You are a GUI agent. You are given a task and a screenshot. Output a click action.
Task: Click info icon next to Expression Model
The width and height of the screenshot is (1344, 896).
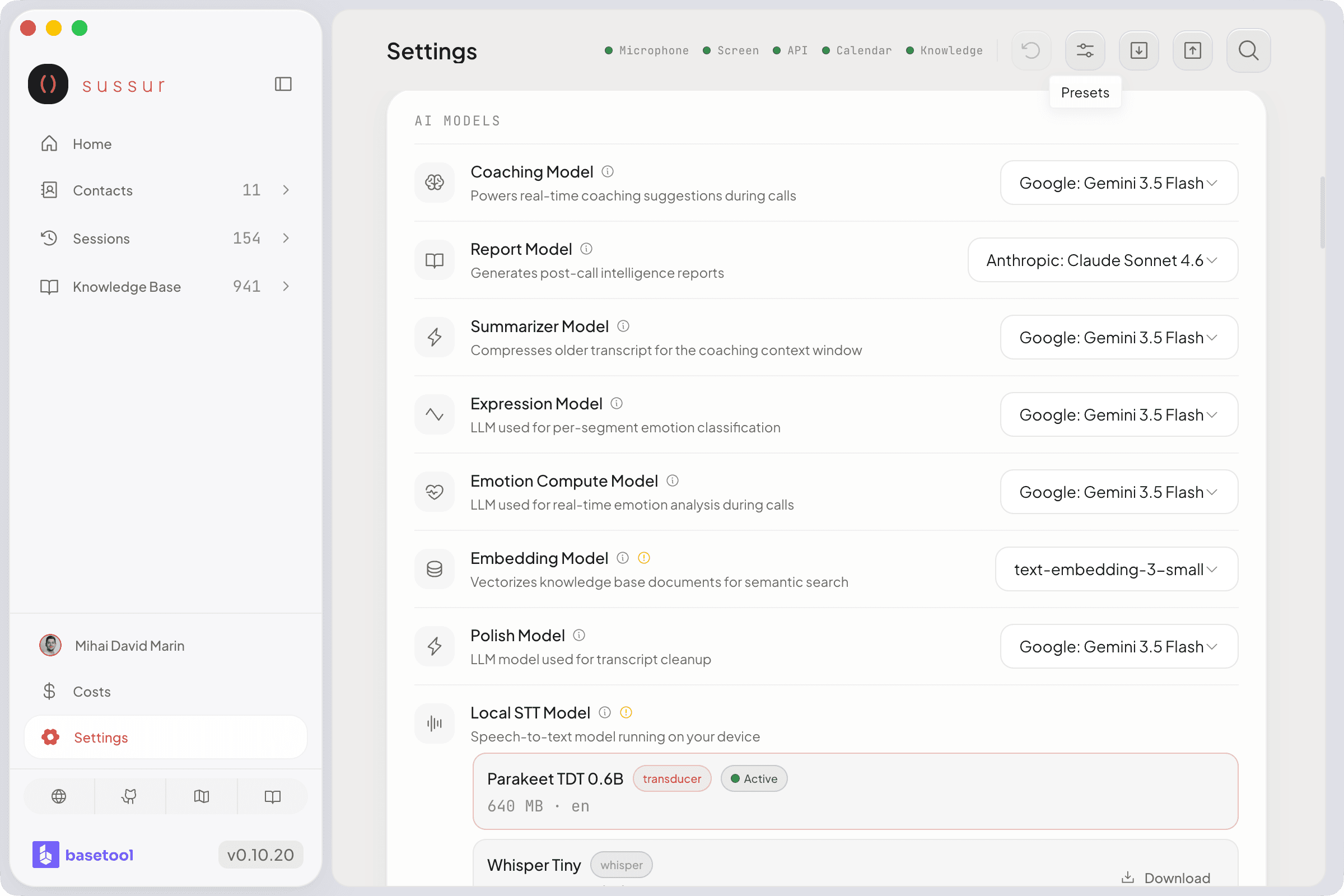[x=617, y=403]
